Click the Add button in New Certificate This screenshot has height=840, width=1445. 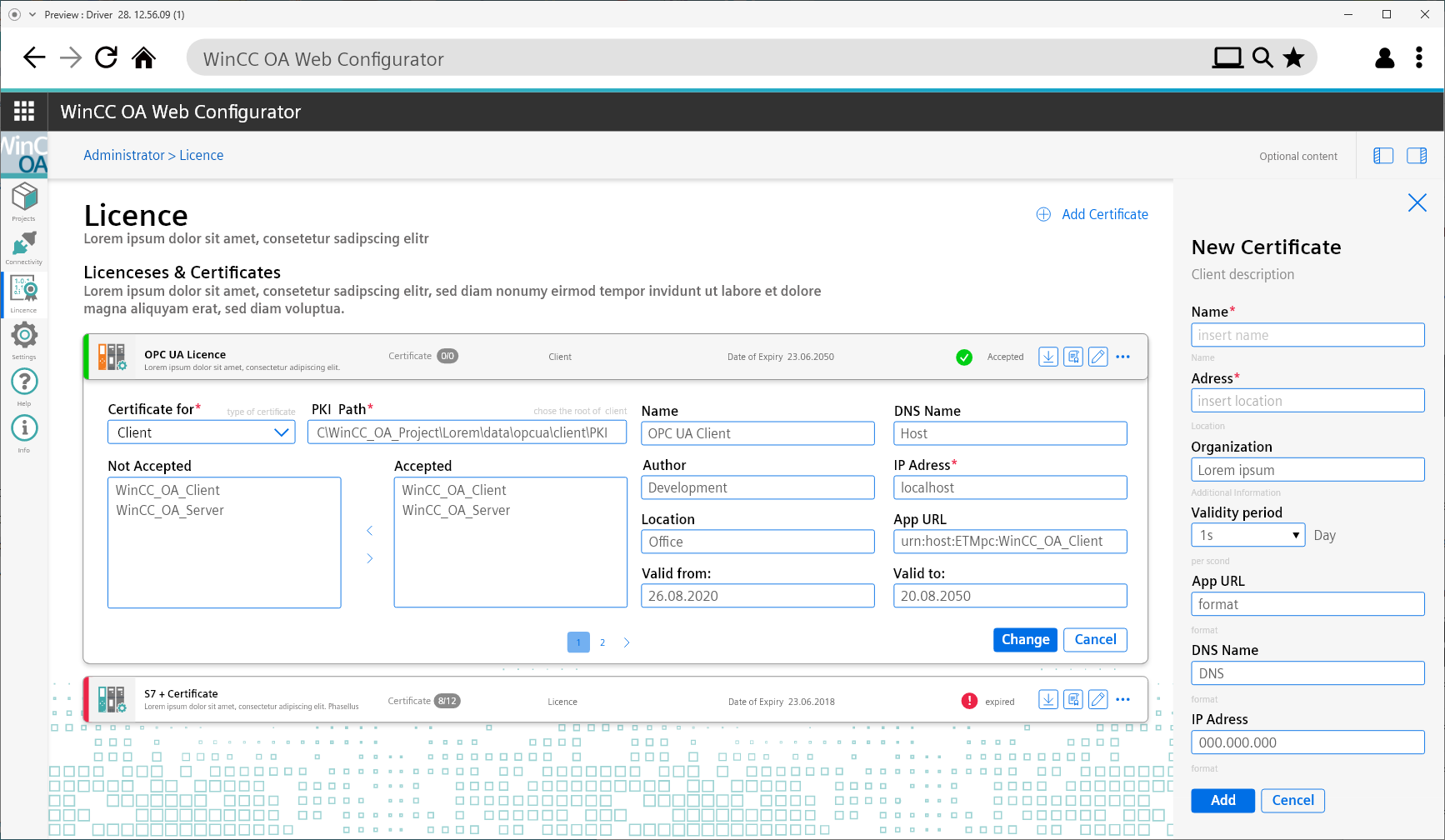pyautogui.click(x=1222, y=800)
